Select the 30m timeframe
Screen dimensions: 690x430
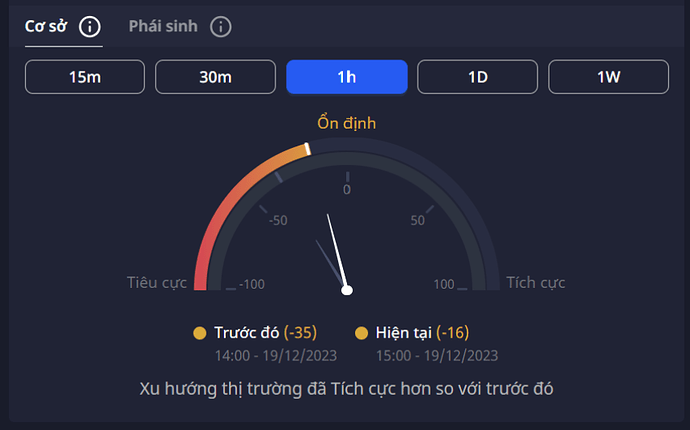(x=215, y=77)
